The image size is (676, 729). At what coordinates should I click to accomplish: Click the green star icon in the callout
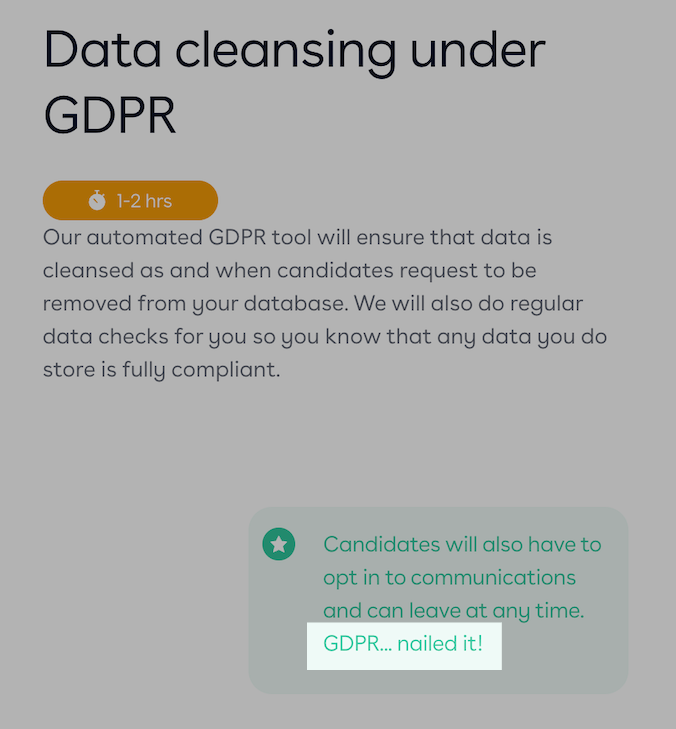pos(278,544)
